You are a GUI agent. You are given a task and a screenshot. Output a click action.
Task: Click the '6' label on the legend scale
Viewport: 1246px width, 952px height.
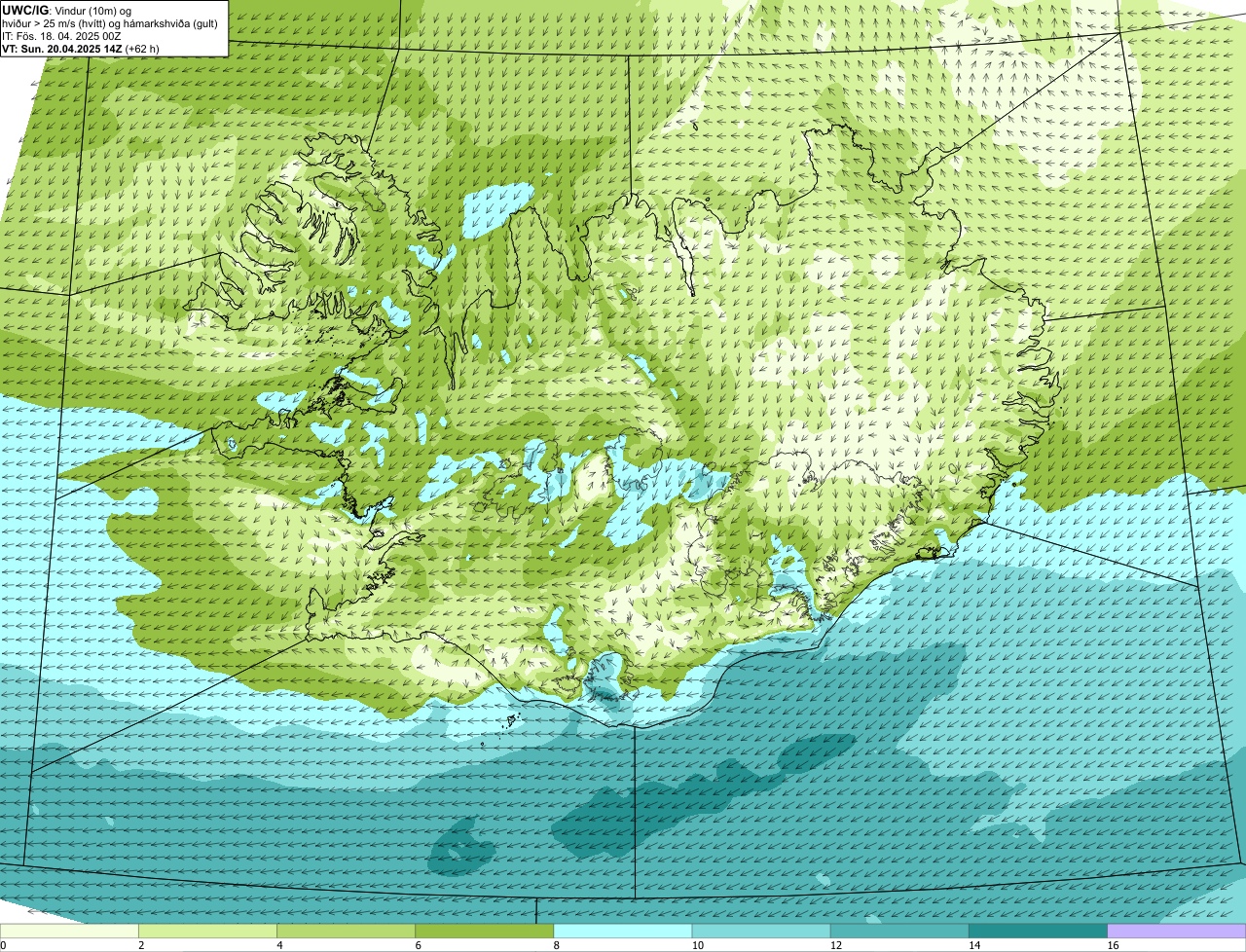418,945
